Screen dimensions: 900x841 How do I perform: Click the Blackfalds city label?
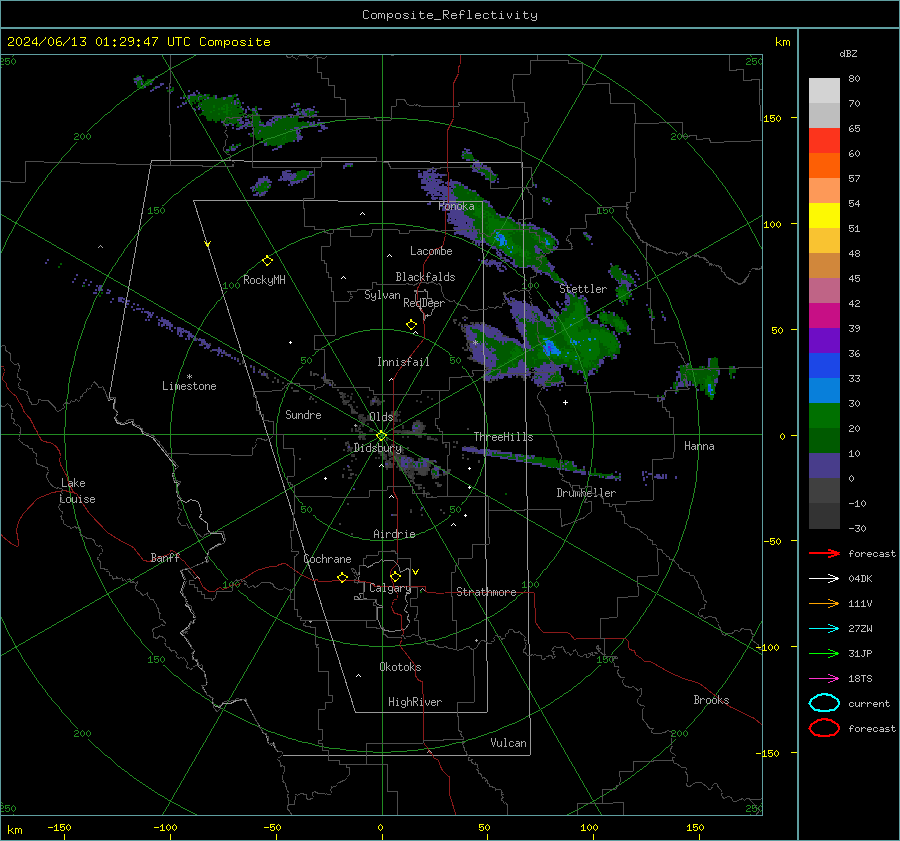coord(425,277)
